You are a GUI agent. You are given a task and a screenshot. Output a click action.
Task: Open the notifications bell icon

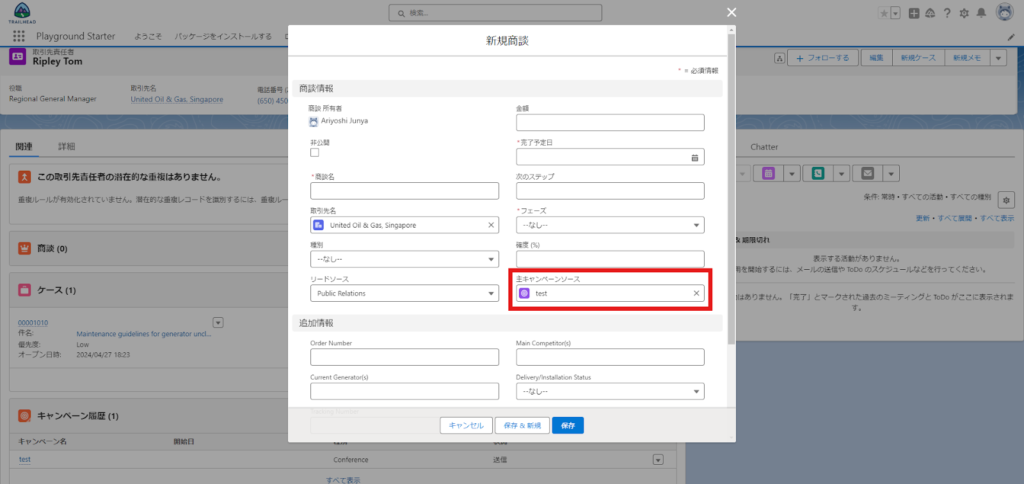click(x=980, y=13)
